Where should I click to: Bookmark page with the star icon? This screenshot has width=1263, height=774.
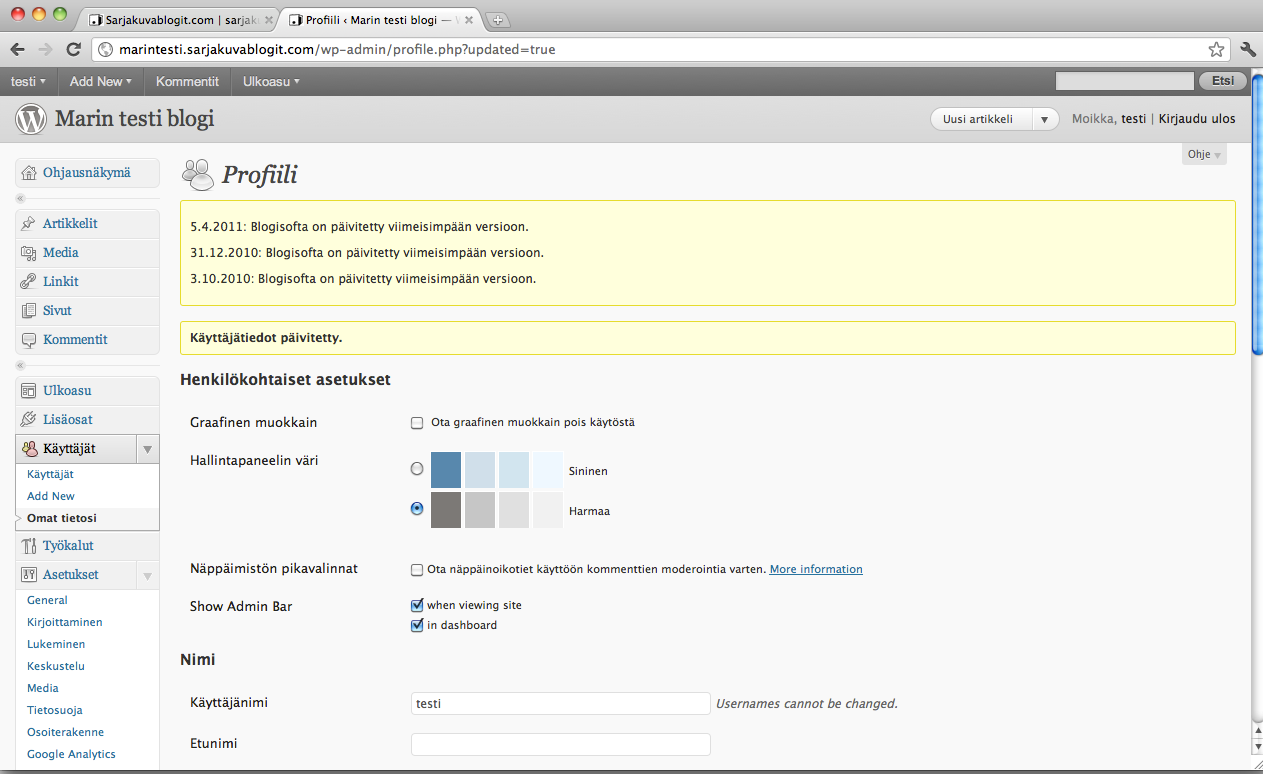1216,49
